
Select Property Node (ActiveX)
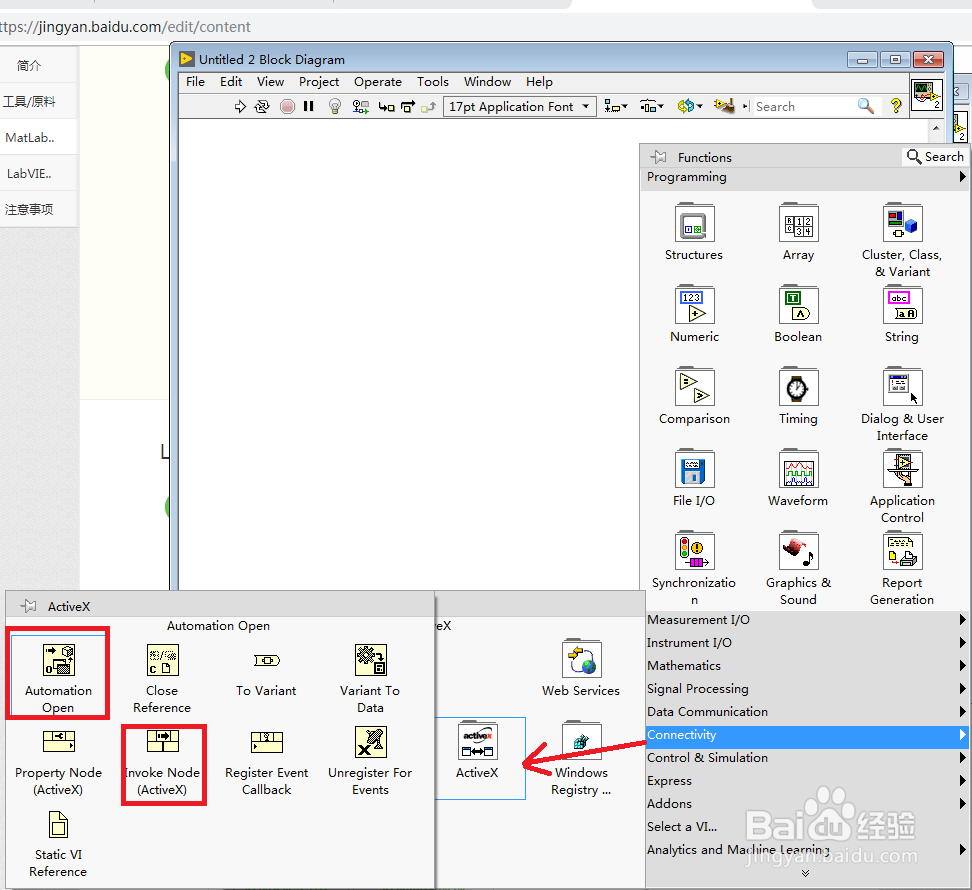(58, 762)
